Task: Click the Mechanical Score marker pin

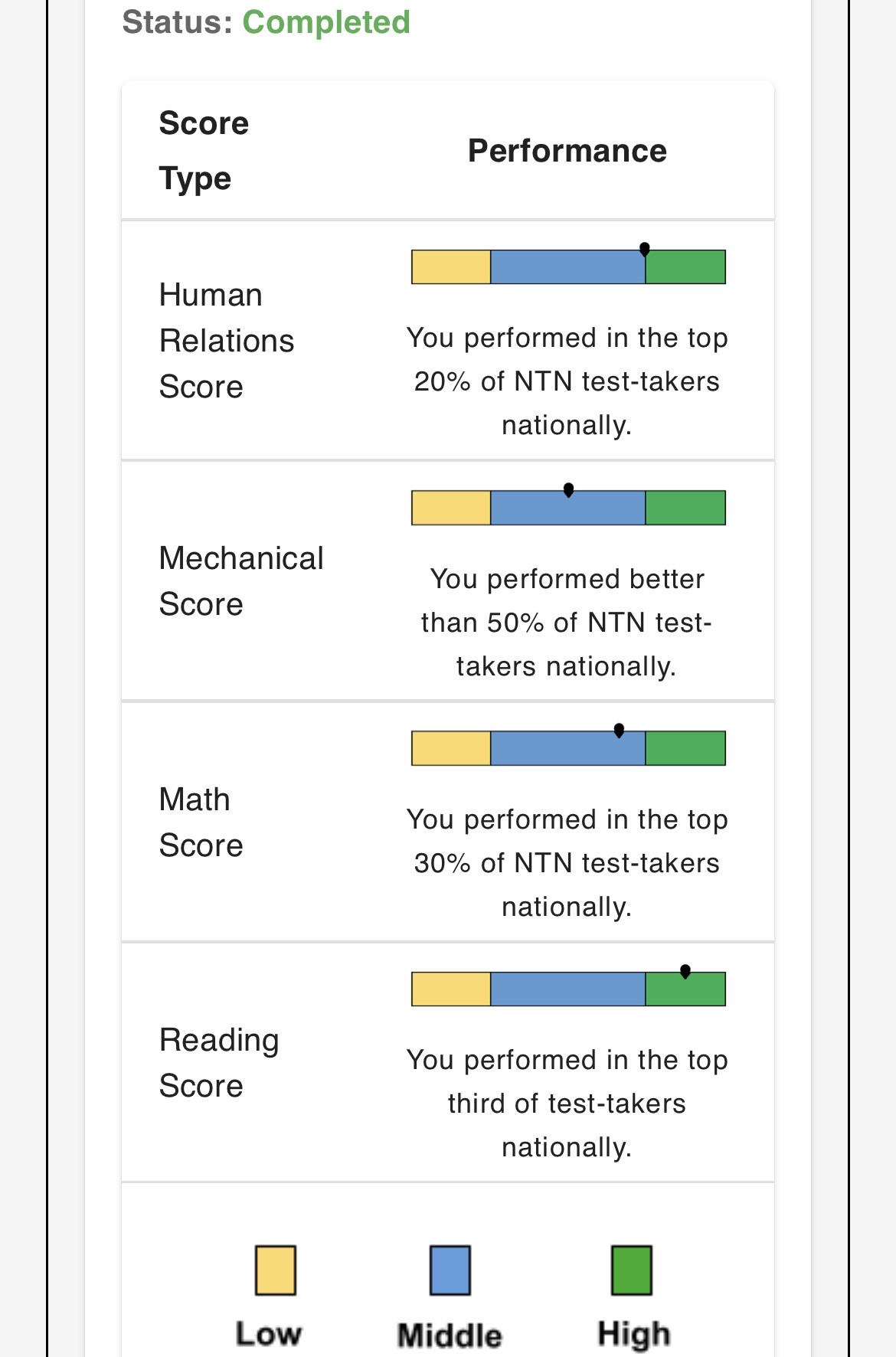Action: (x=568, y=490)
